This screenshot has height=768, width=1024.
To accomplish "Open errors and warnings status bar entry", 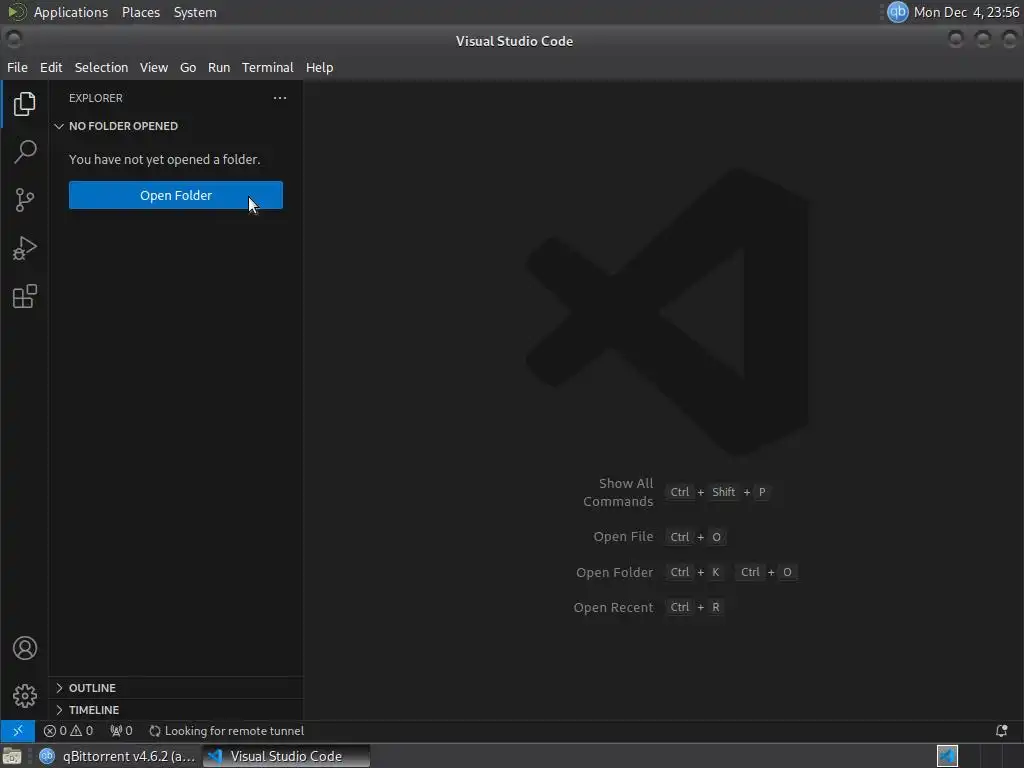I will tap(68, 731).
